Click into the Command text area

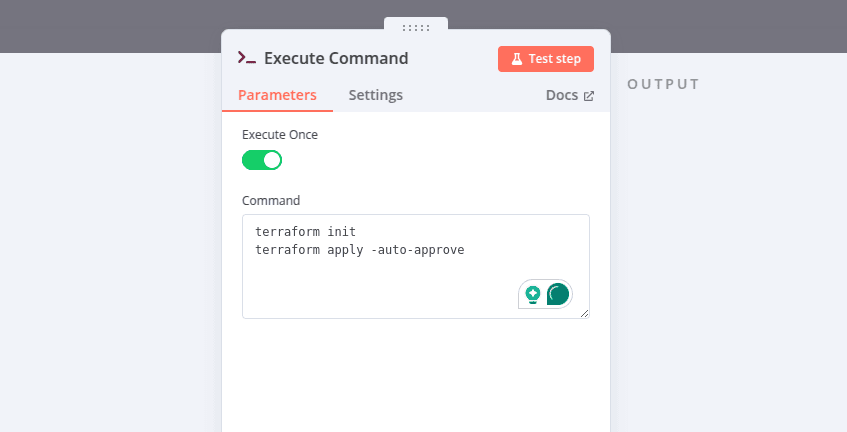[400, 285]
